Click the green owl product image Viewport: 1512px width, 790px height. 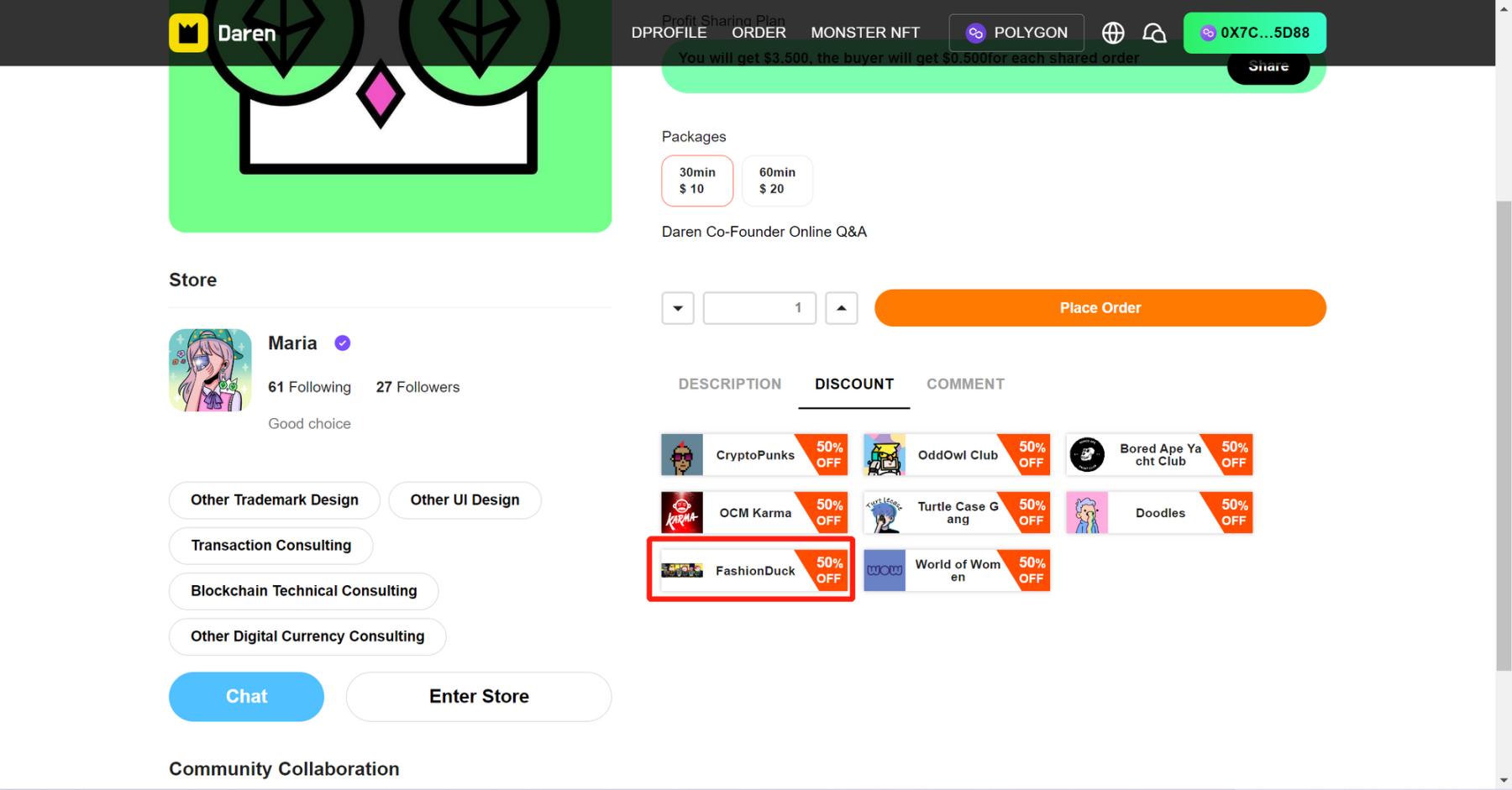(391, 116)
